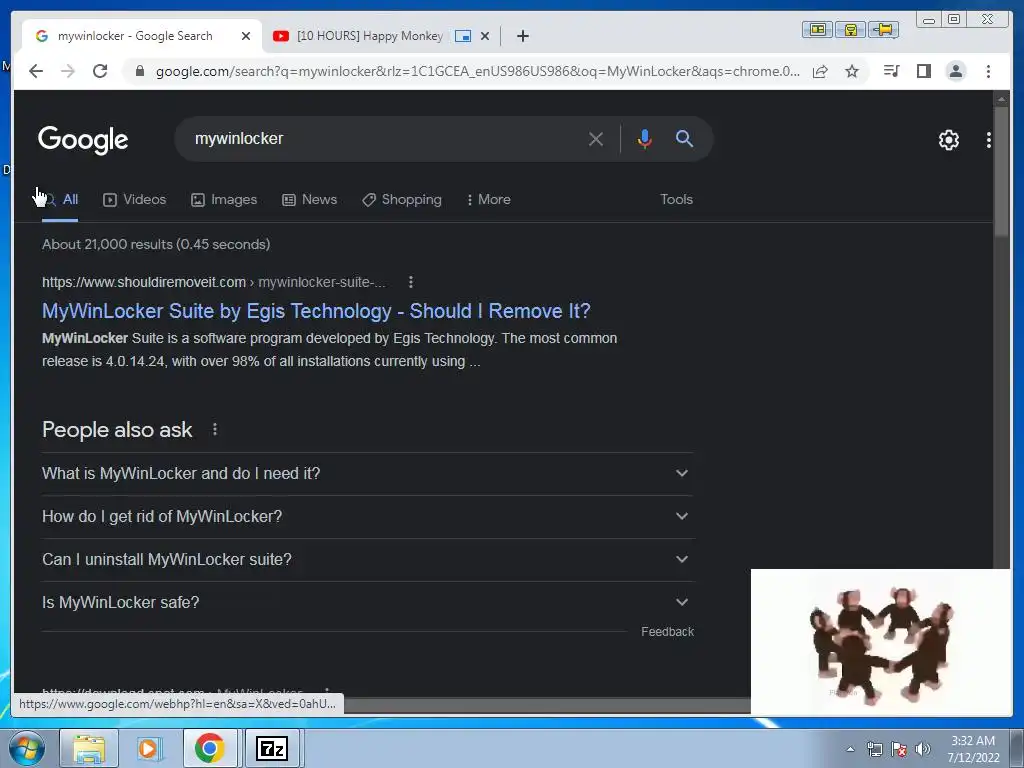Viewport: 1024px width, 768px height.
Task: Switch to Videos results tab
Action: click(135, 200)
